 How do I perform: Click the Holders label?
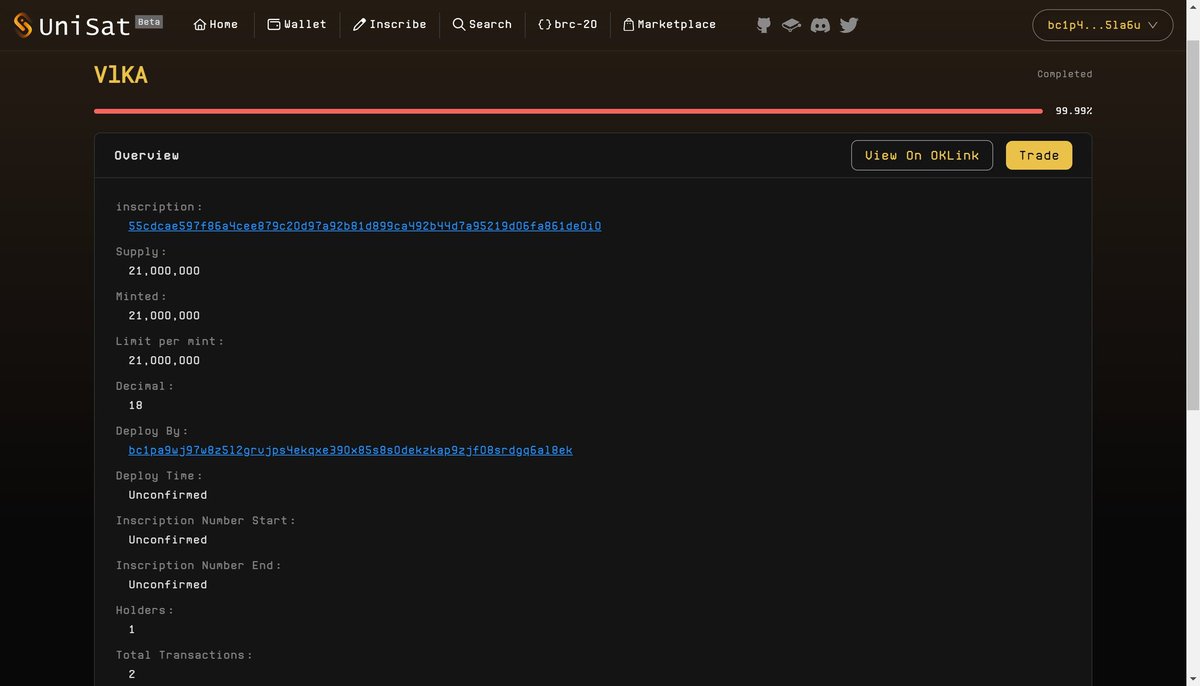click(x=145, y=610)
